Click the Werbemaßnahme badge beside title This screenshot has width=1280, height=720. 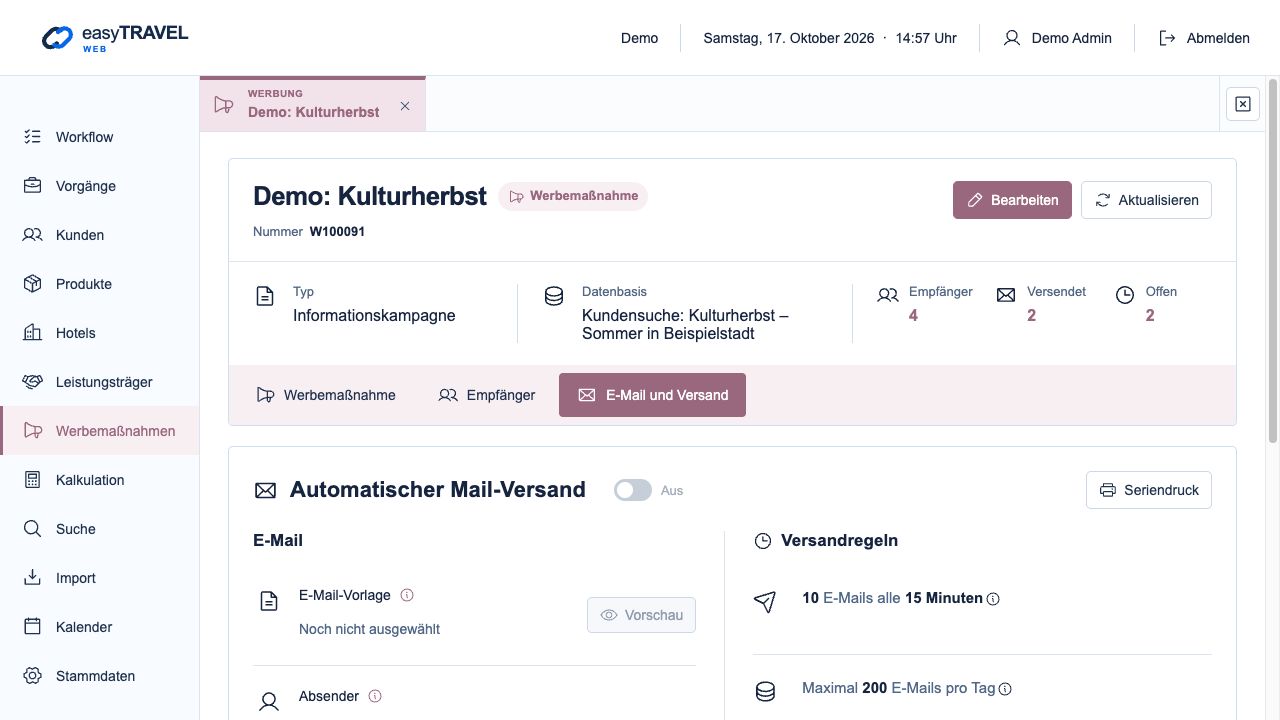(x=574, y=196)
